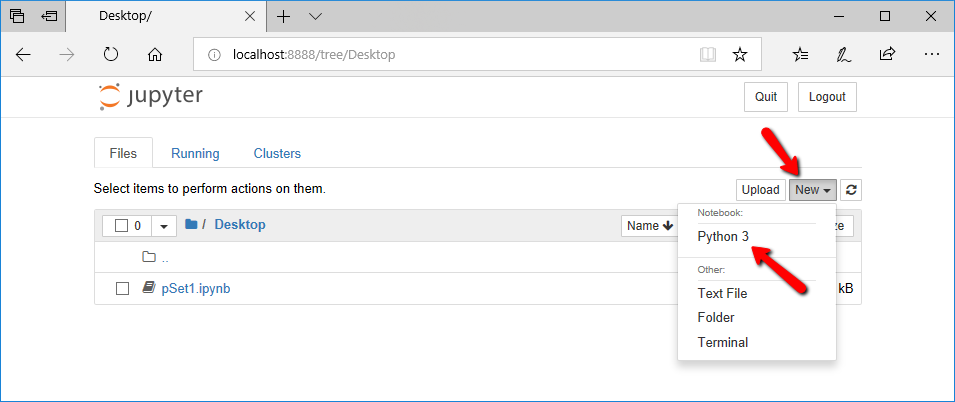Click the root folder icon in breadcrumb
This screenshot has height=402, width=955.
(191, 225)
